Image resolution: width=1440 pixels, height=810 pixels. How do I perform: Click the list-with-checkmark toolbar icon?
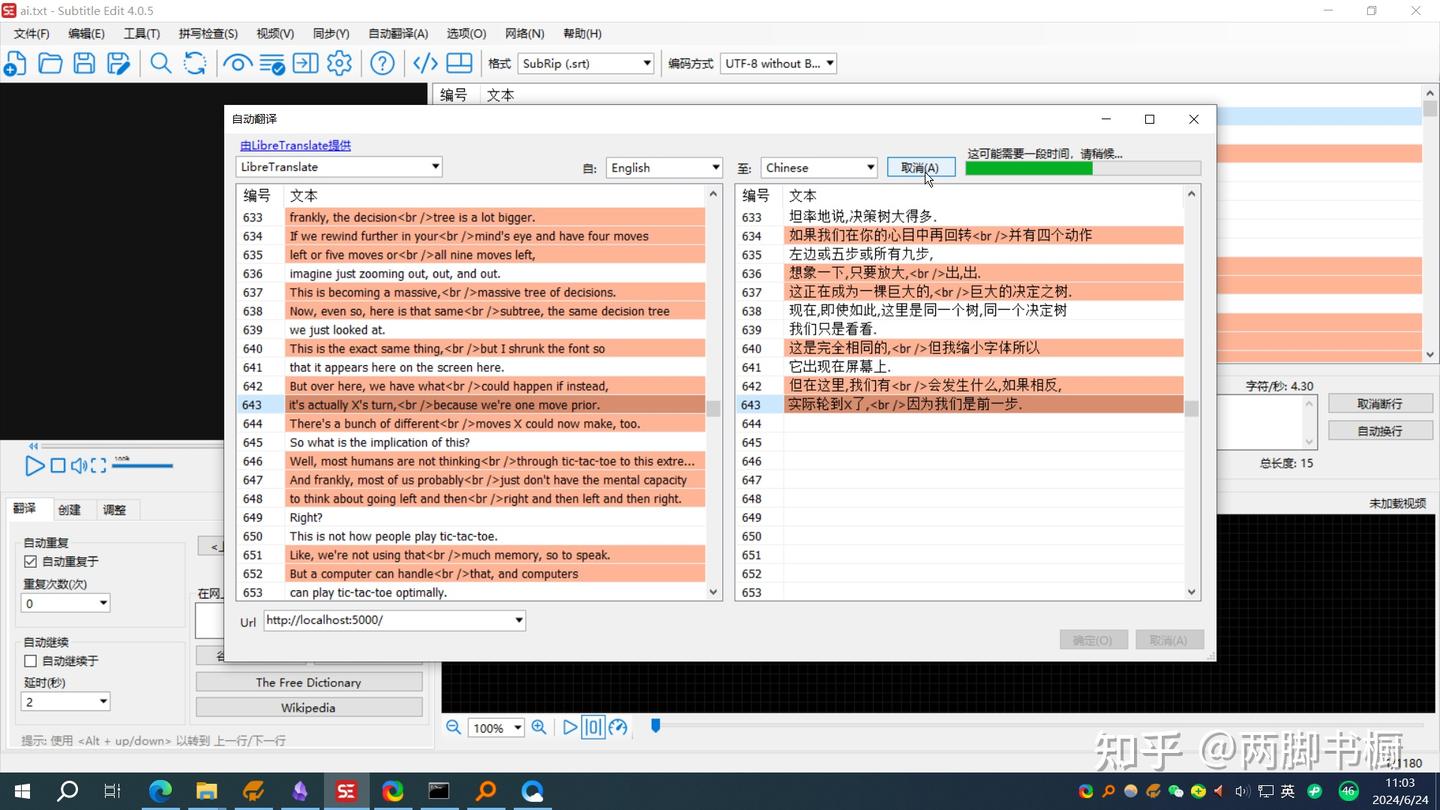(271, 64)
